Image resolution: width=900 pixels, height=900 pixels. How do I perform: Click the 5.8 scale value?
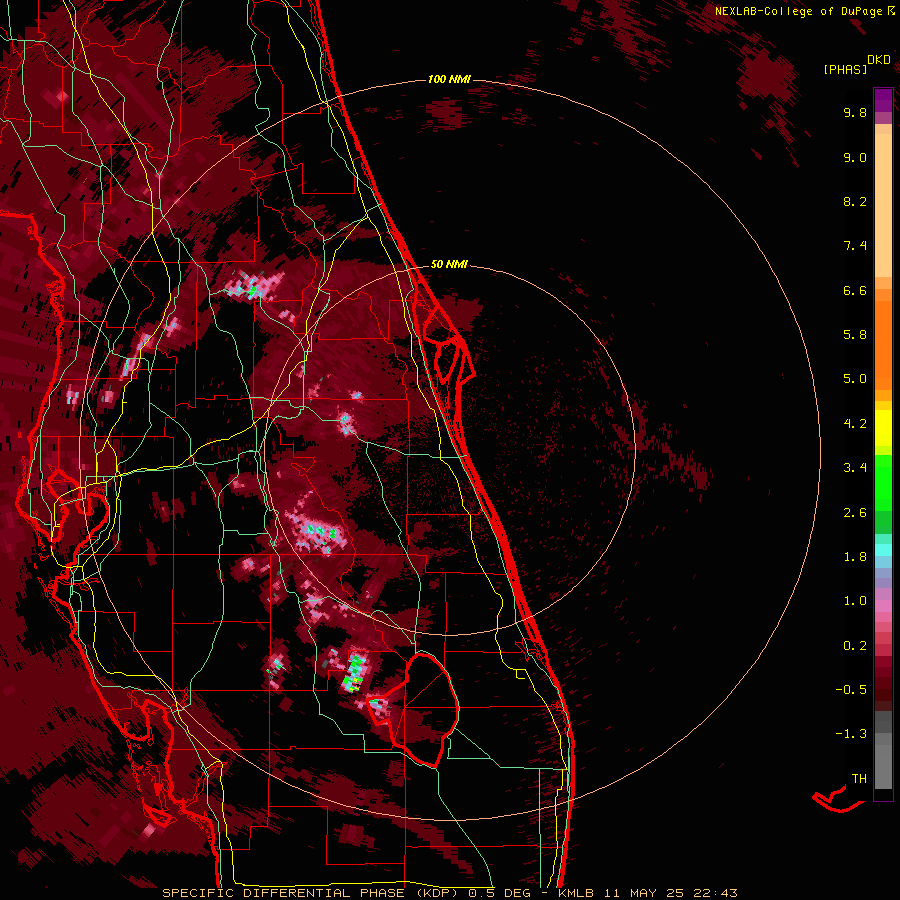(x=855, y=335)
